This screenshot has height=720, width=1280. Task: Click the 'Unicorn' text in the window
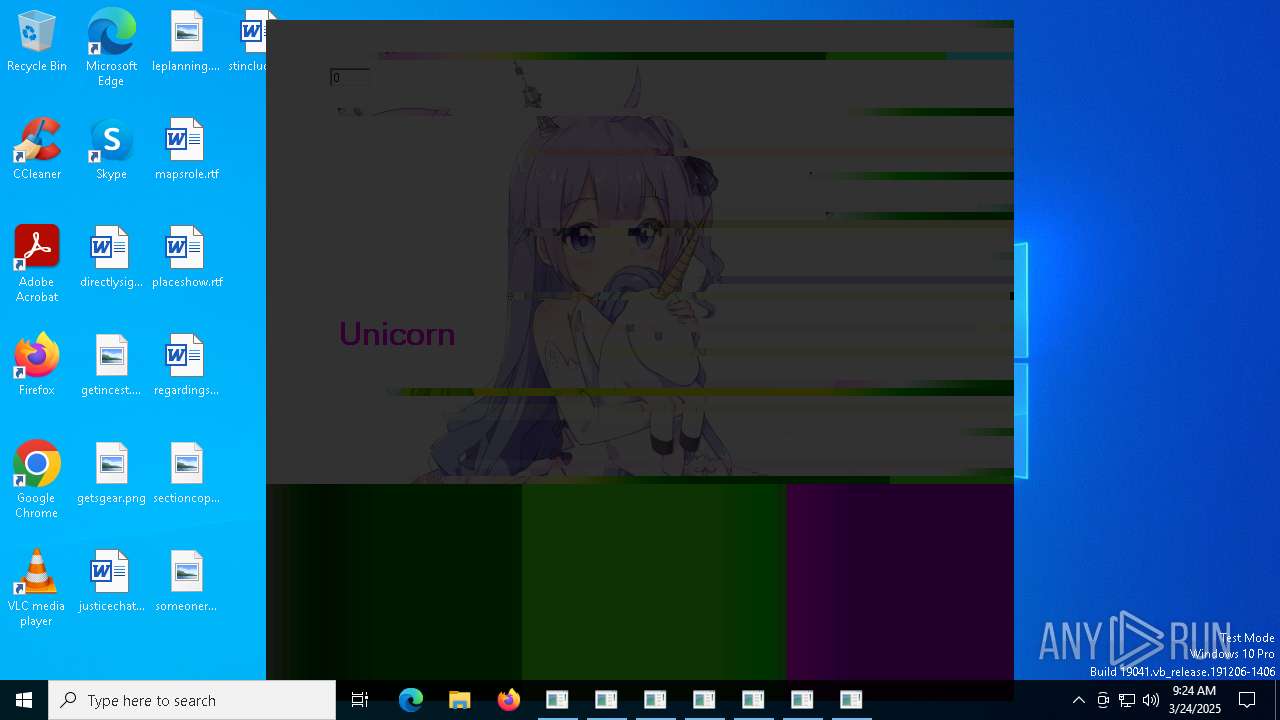coord(397,334)
